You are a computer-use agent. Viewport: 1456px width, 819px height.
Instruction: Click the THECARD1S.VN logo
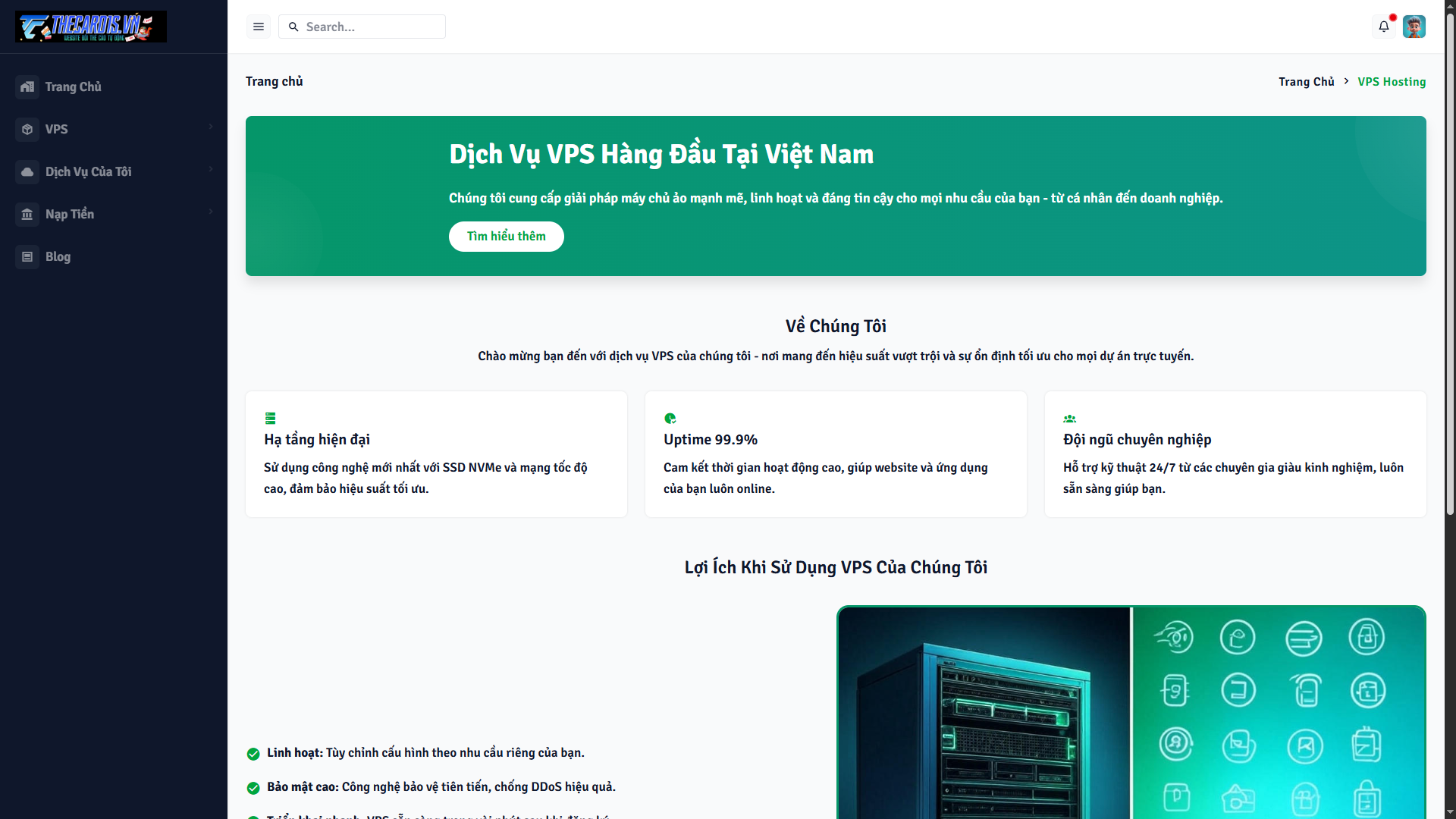coord(90,27)
